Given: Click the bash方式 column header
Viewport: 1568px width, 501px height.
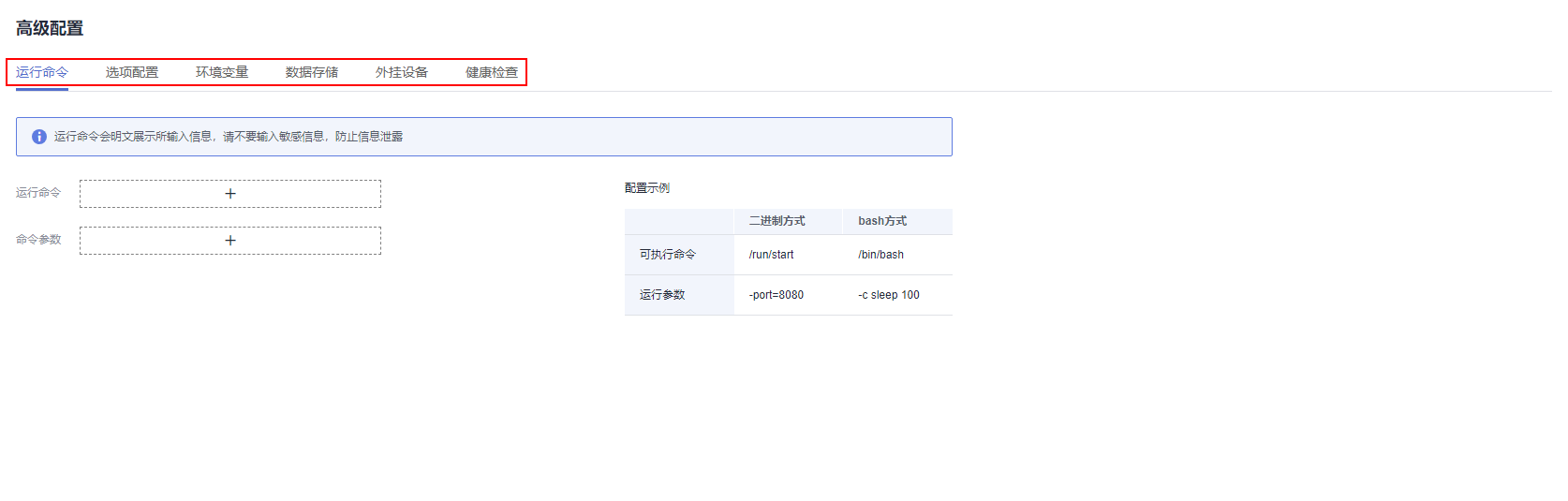Looking at the screenshot, I should [882, 221].
